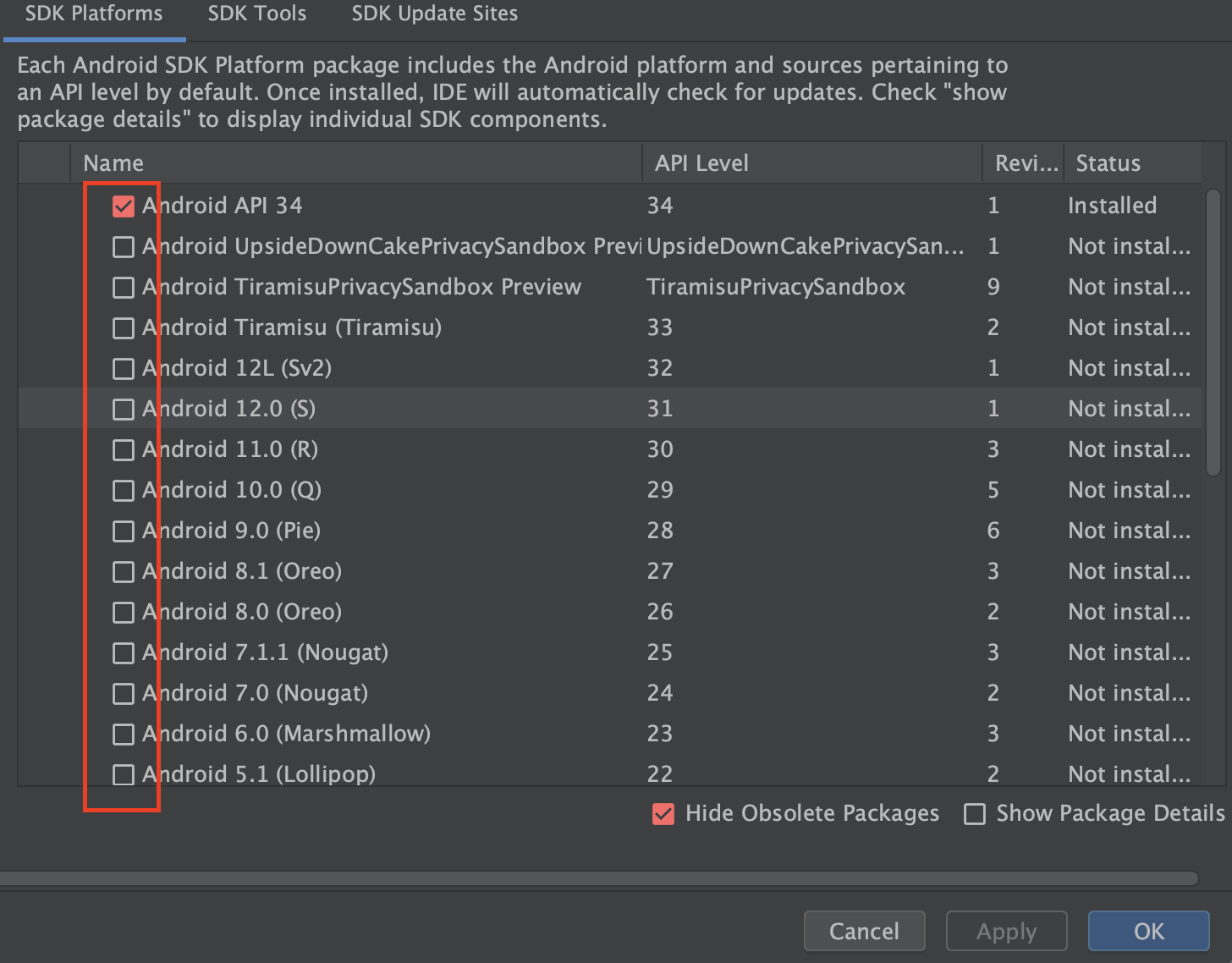Disable Hide Obsolete Packages checkbox
This screenshot has width=1232, height=963.
pos(663,814)
